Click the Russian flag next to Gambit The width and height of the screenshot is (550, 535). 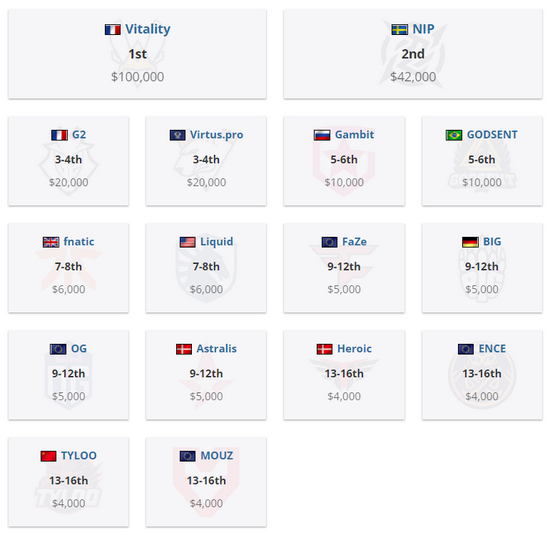322,135
